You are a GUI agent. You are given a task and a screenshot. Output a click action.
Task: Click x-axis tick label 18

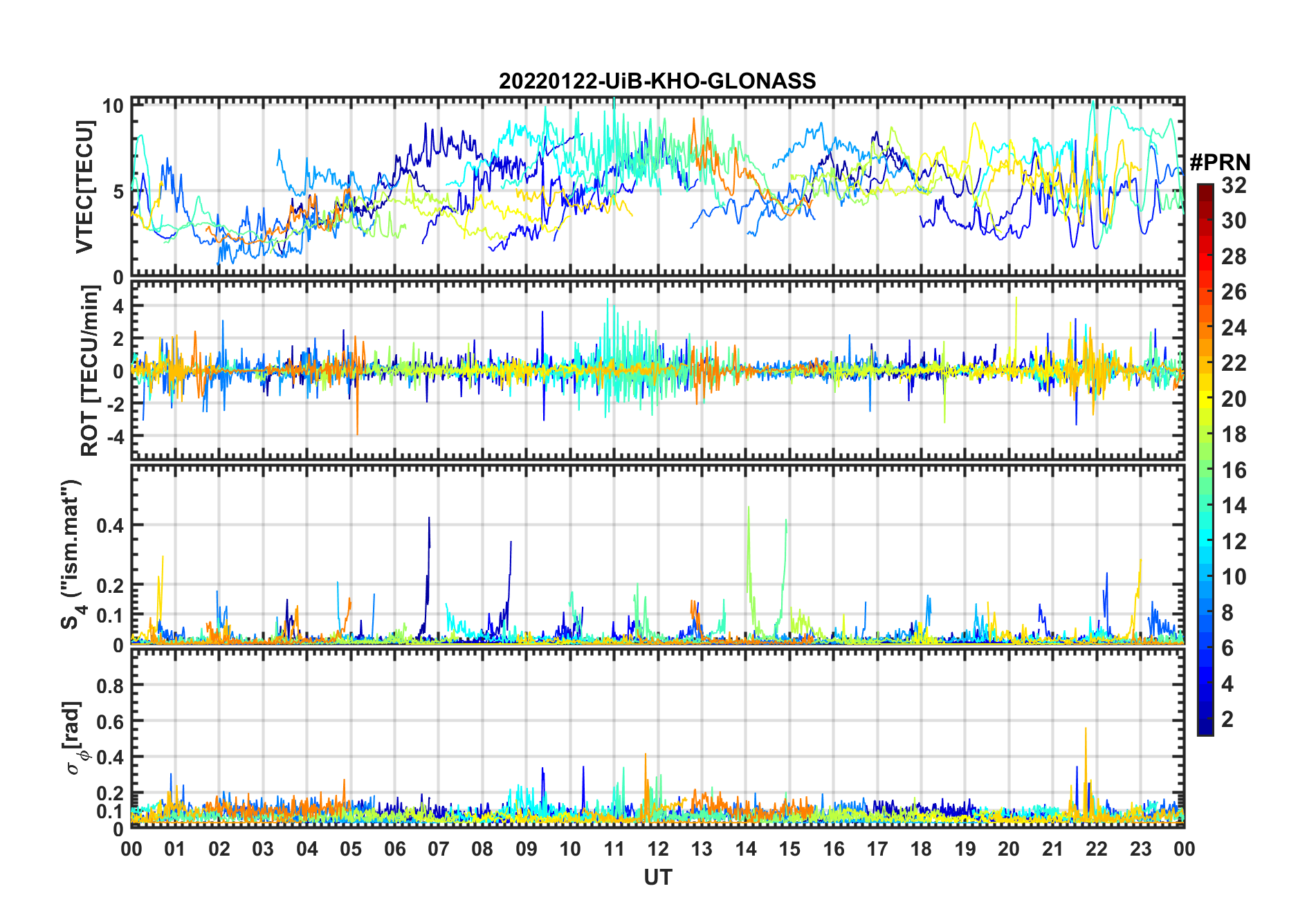pos(921,849)
